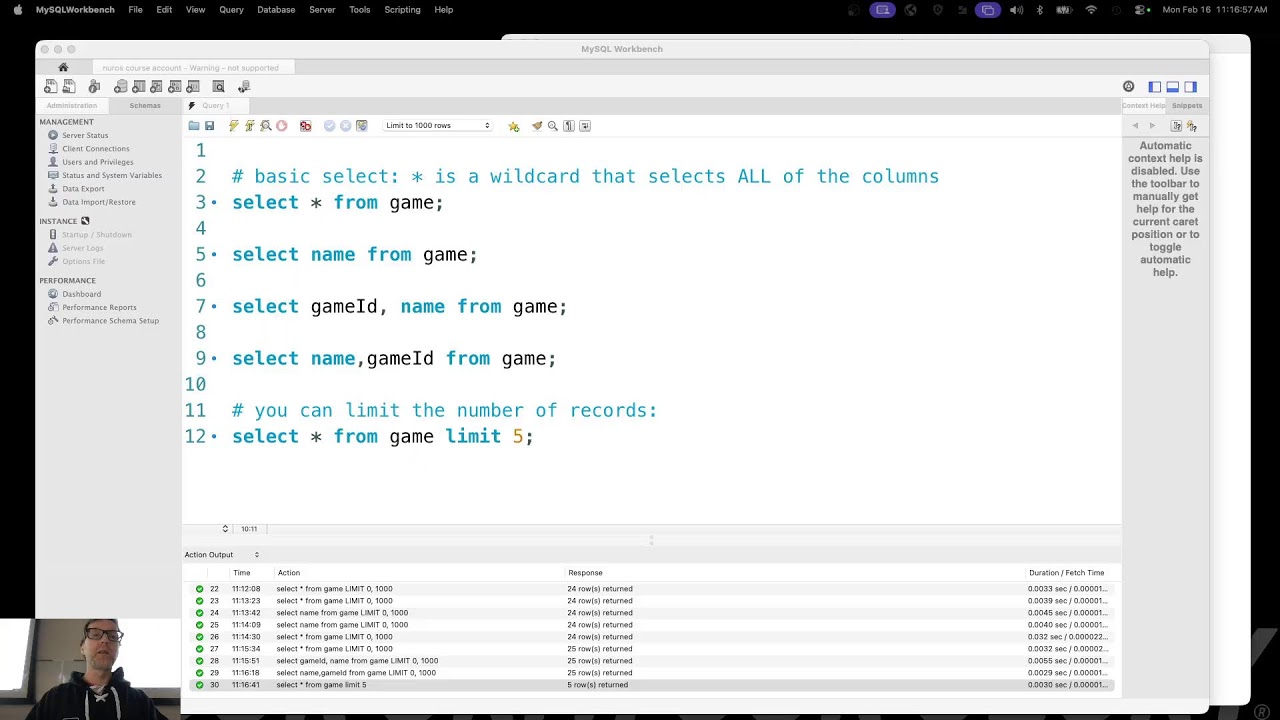Open the Server menu
Screen dimensions: 1280x720
pyautogui.click(x=322, y=10)
